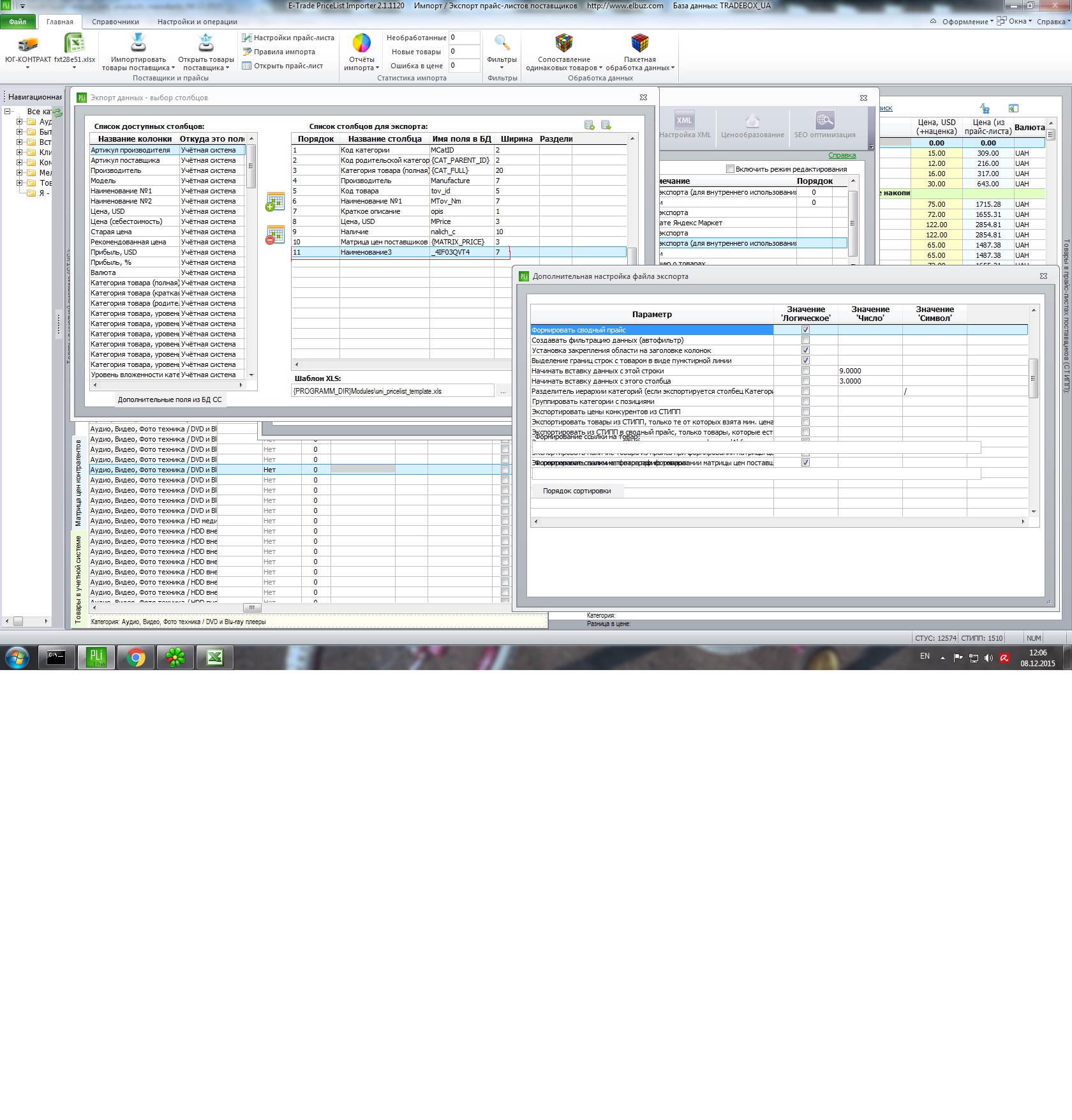Open Отчёты импорта dropdown arrow
The height and width of the screenshot is (1120, 1072).
pyautogui.click(x=377, y=68)
